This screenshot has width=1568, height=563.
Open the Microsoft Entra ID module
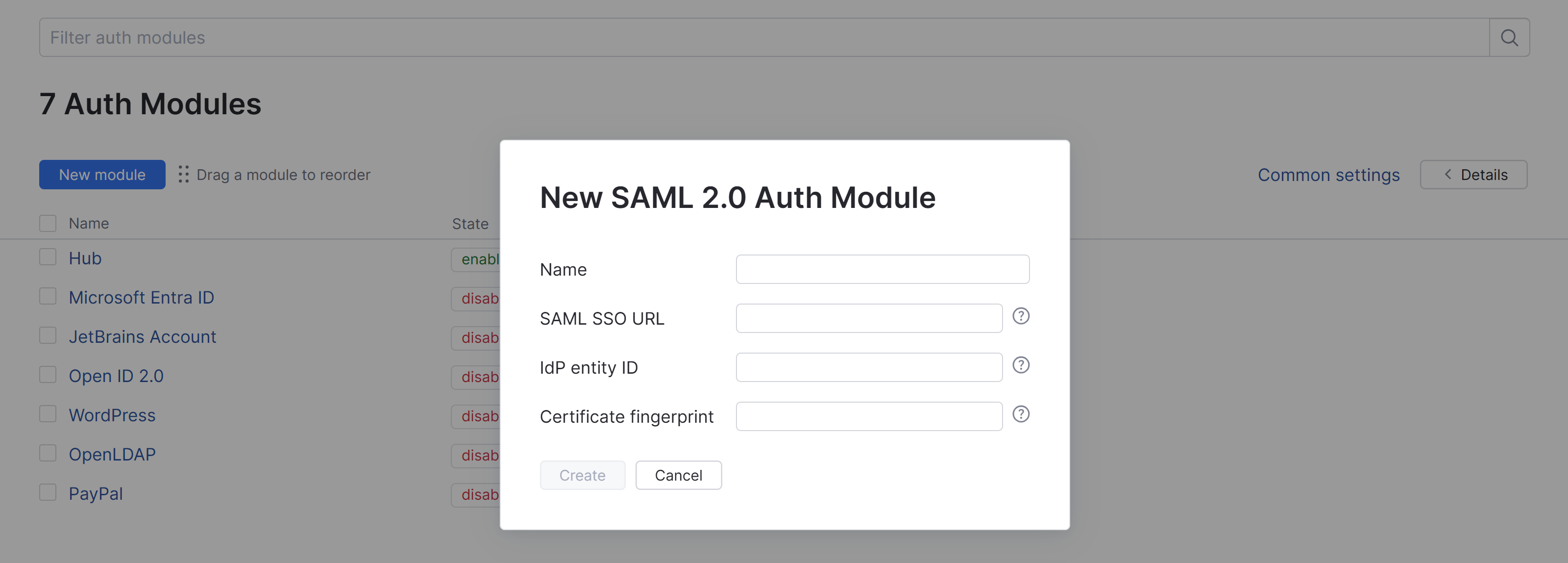pos(141,297)
